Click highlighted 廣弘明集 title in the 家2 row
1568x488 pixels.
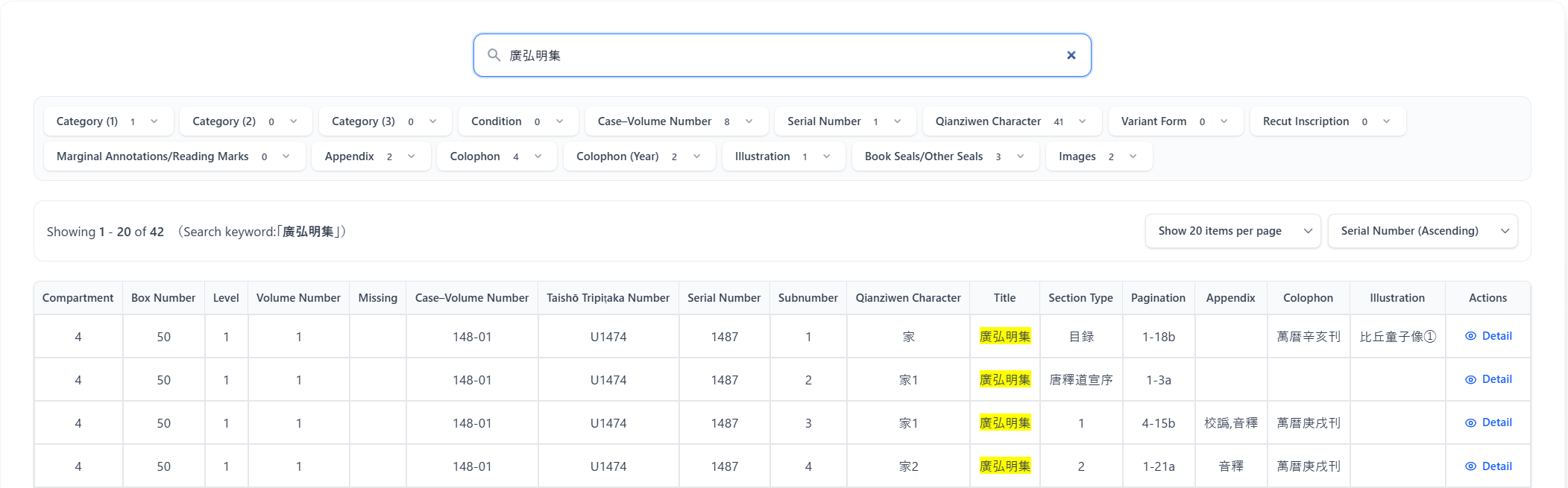(x=1004, y=466)
